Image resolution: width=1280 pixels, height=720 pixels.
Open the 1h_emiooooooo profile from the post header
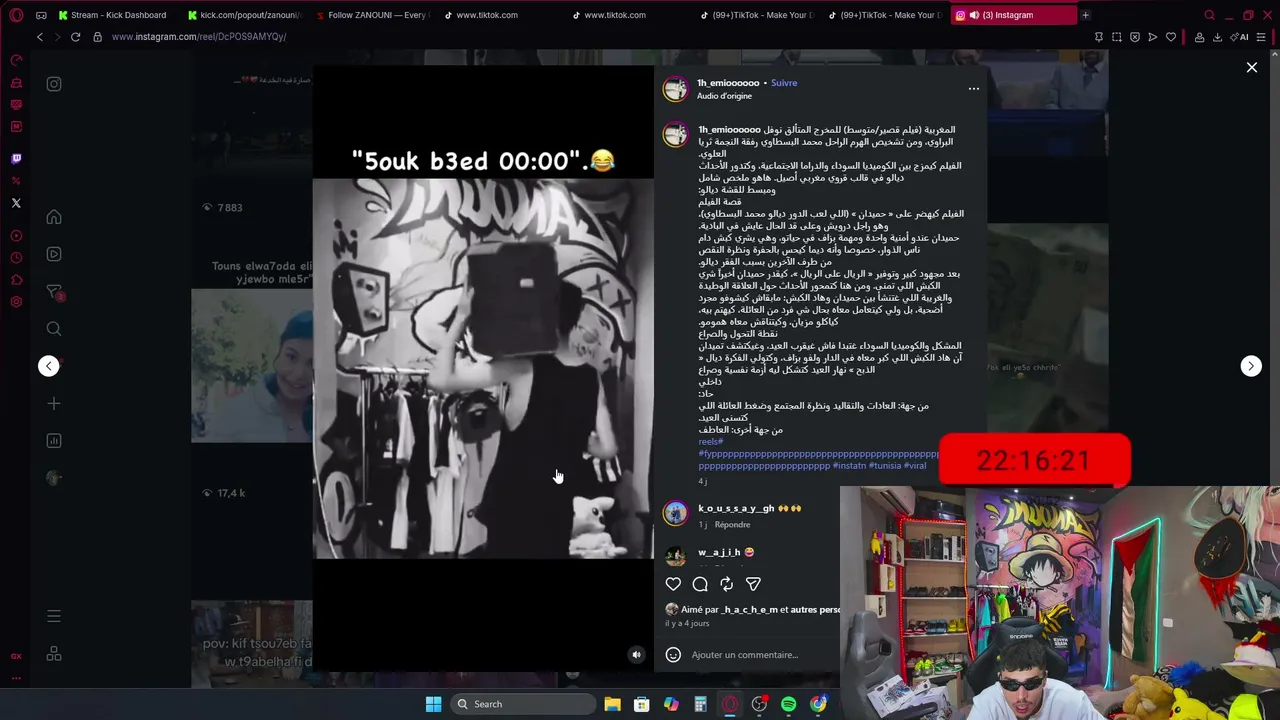point(728,83)
